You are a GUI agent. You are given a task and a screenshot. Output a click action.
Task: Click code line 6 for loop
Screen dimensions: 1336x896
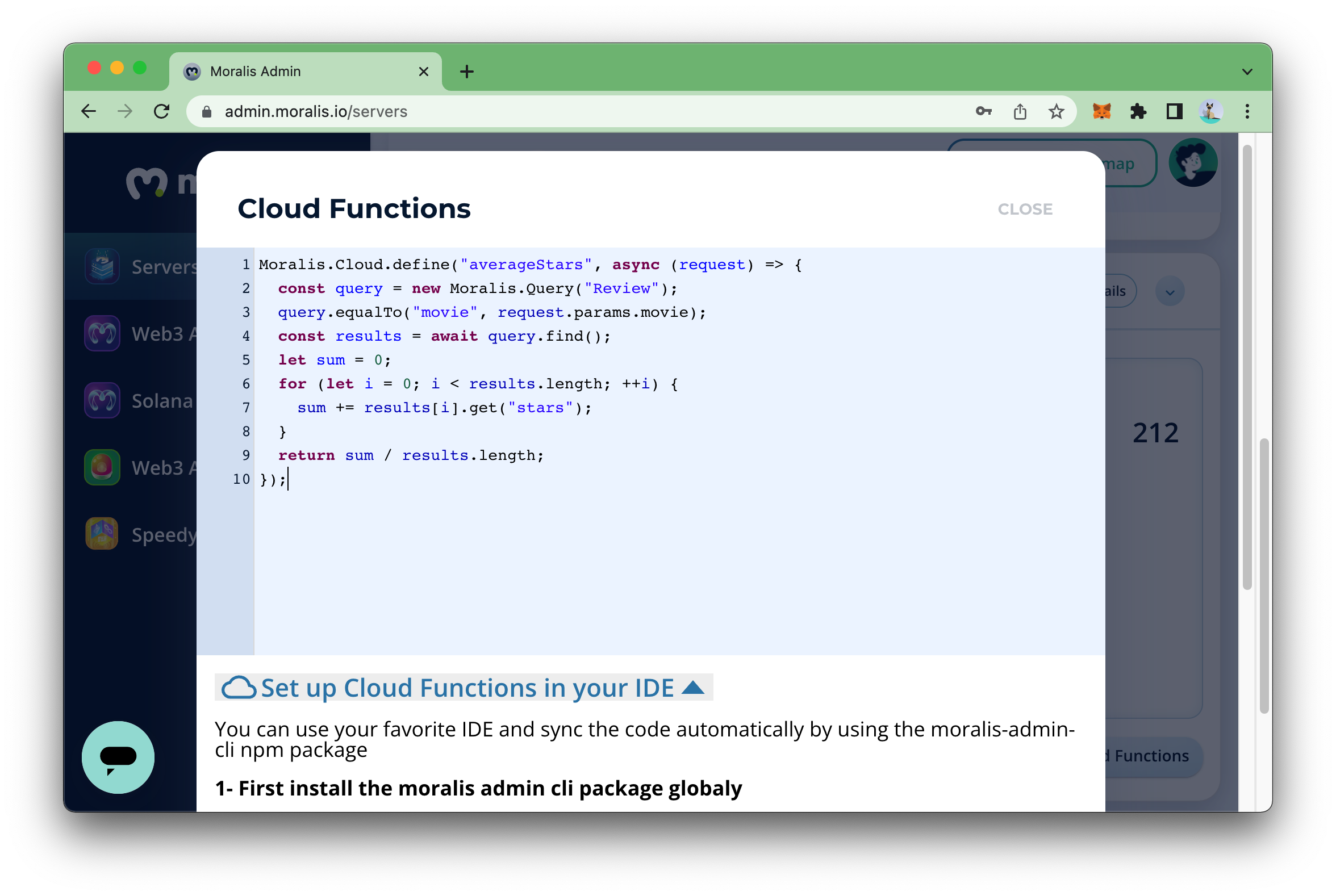pyautogui.click(x=478, y=384)
